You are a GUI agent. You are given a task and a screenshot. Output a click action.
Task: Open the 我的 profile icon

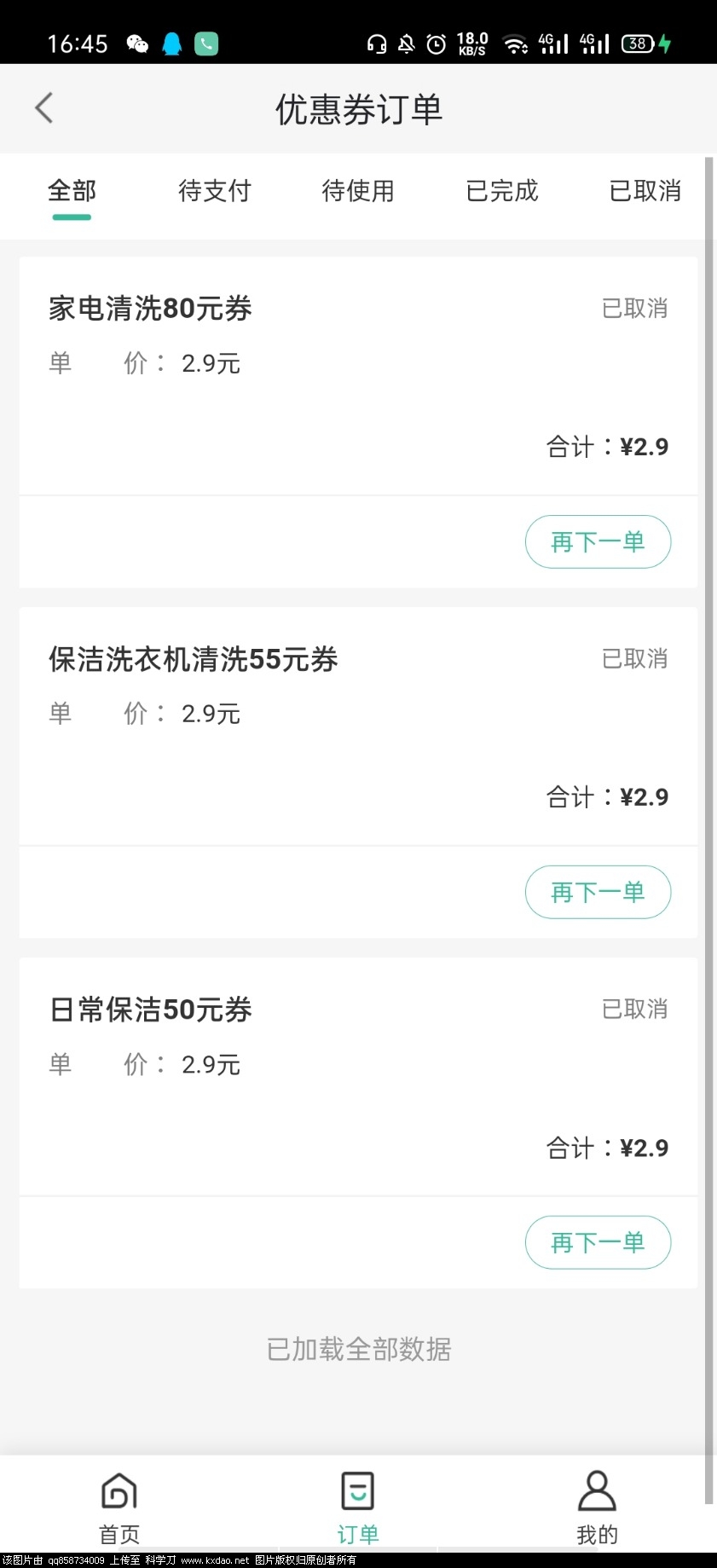point(597,1491)
